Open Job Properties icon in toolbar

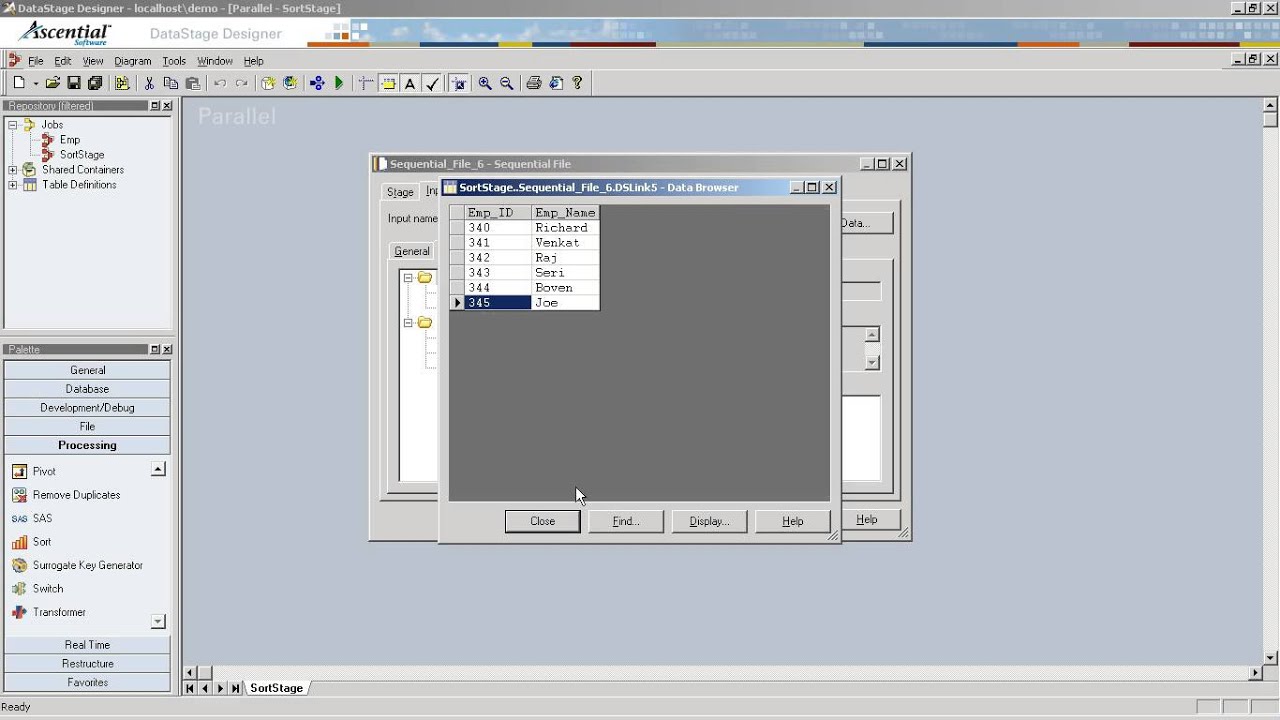pos(123,83)
